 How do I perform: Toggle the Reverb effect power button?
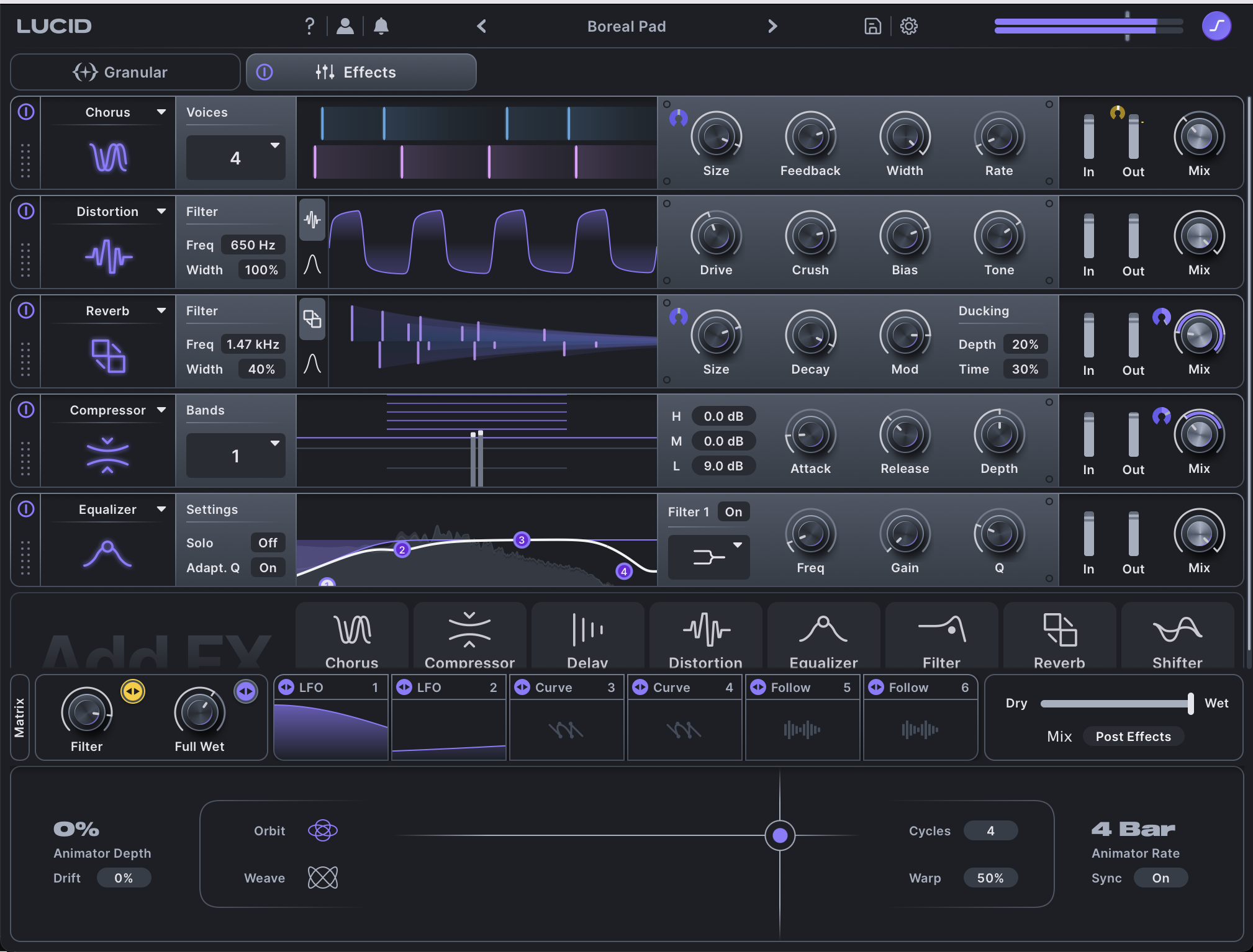tap(26, 310)
